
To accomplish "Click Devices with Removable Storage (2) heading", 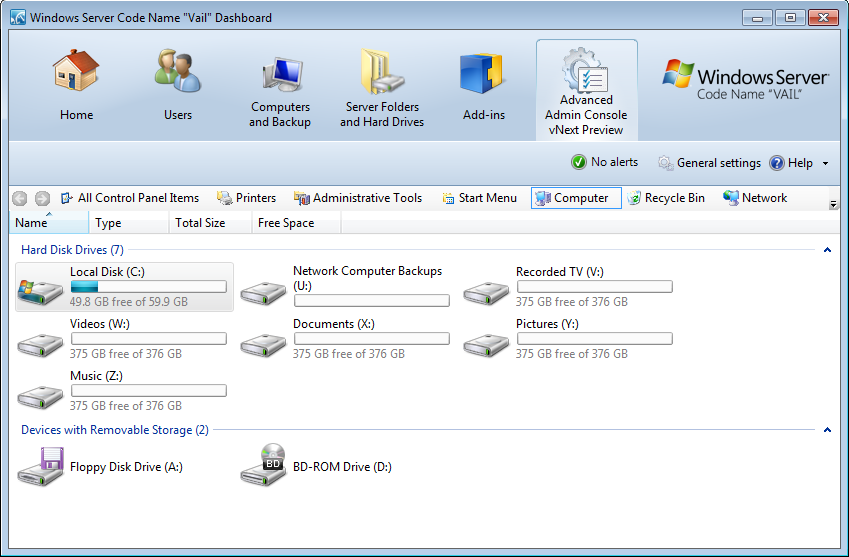I will 115,430.
